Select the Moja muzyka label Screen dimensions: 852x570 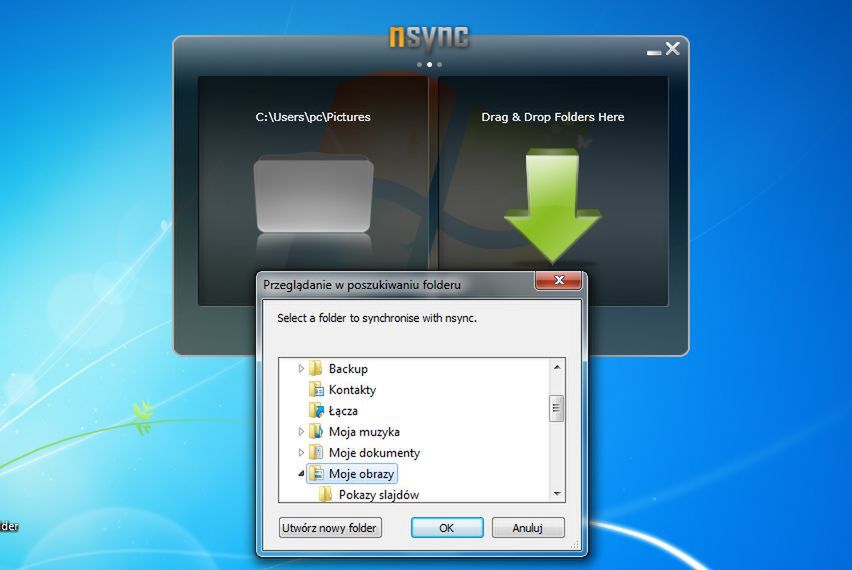364,432
